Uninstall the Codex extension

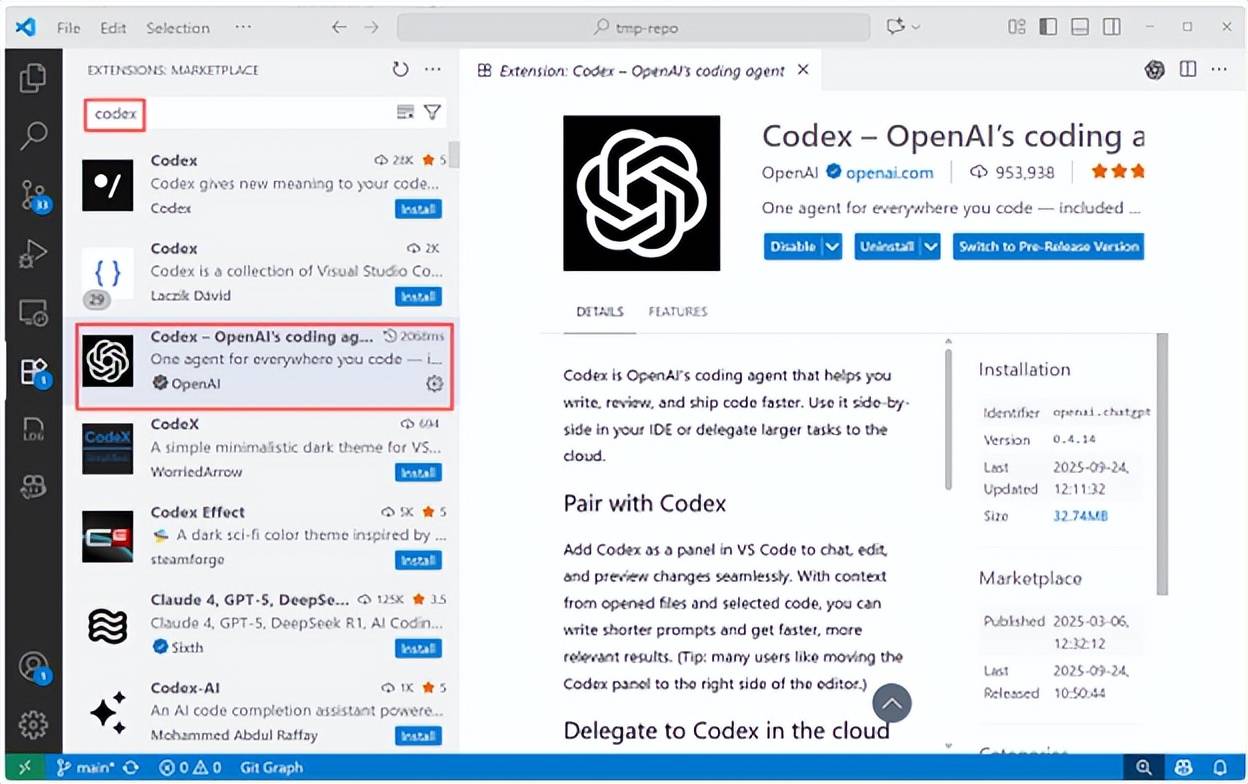coord(886,246)
